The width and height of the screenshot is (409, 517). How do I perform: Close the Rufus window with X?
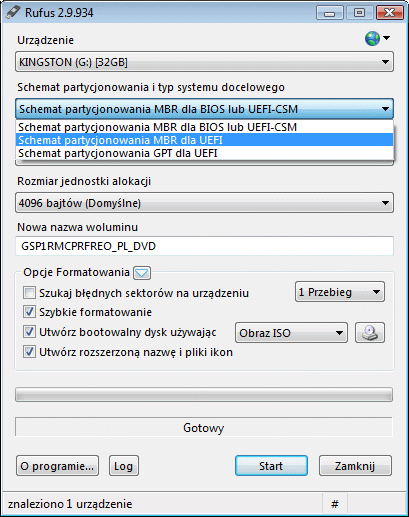click(x=389, y=13)
